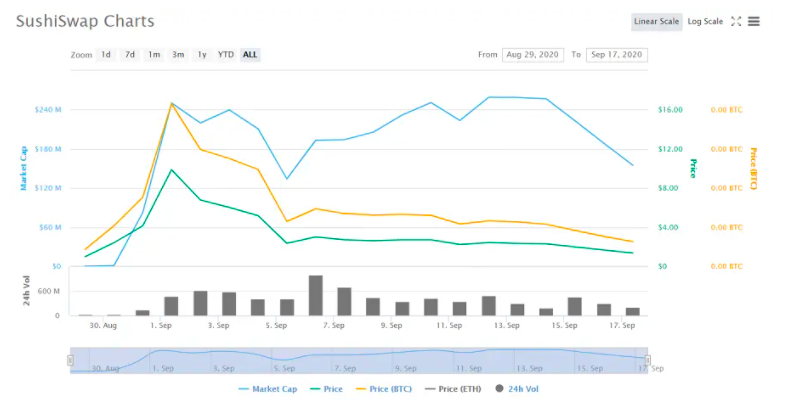Click the rotated Price (BTC) axis title
This screenshot has width=798, height=400.
(753, 168)
